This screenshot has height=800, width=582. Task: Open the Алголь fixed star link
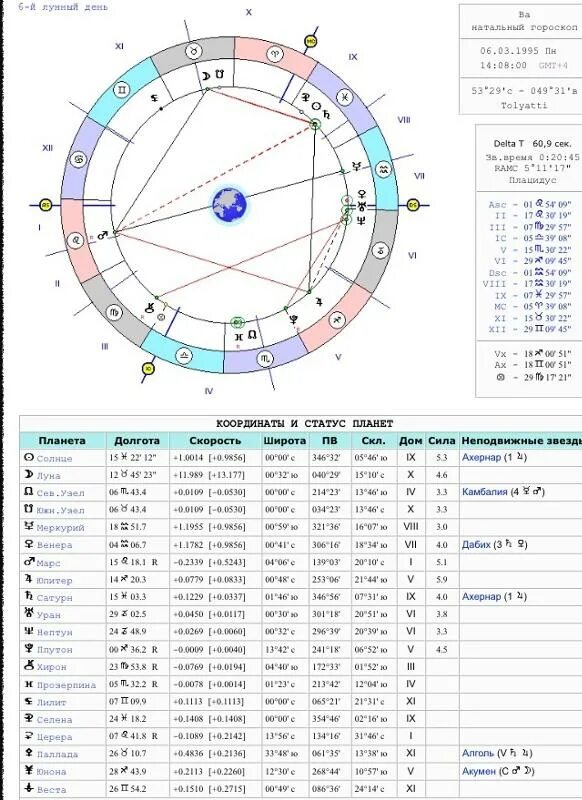pos(478,753)
